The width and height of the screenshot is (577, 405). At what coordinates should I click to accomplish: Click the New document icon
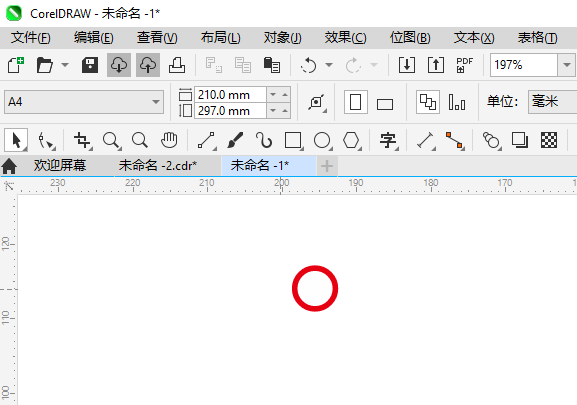[15, 65]
